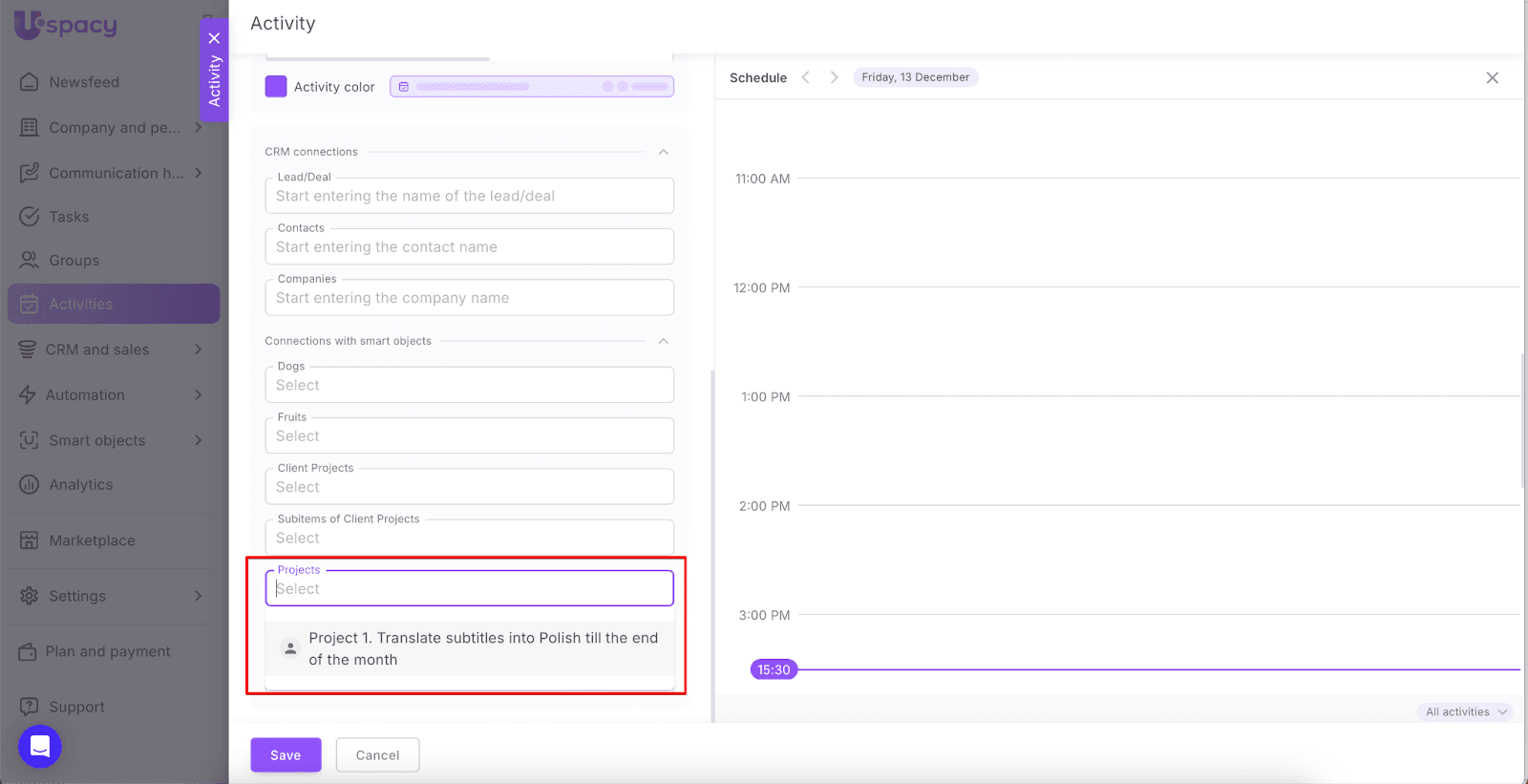Collapse Connections with smart objects section
1528x784 pixels.
pyautogui.click(x=663, y=341)
